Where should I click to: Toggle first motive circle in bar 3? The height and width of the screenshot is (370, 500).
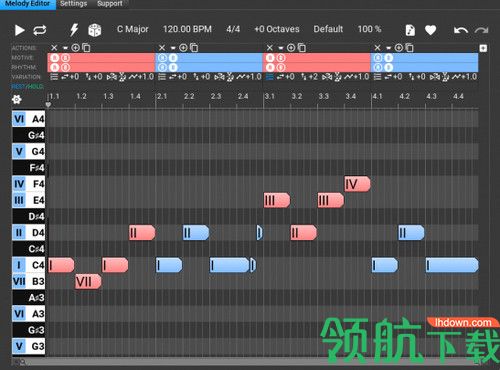270,58
